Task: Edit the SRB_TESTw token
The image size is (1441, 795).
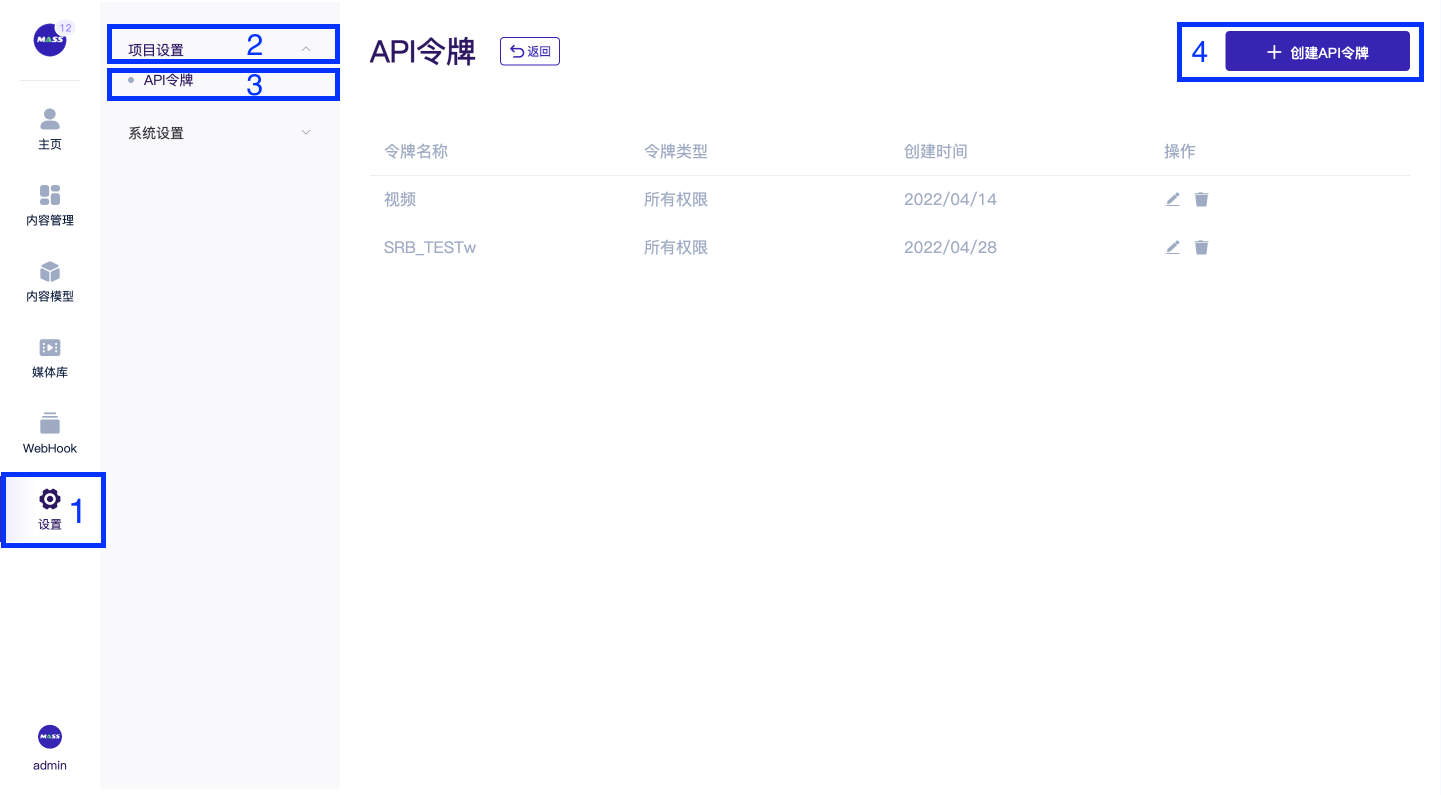Action: [x=1173, y=247]
